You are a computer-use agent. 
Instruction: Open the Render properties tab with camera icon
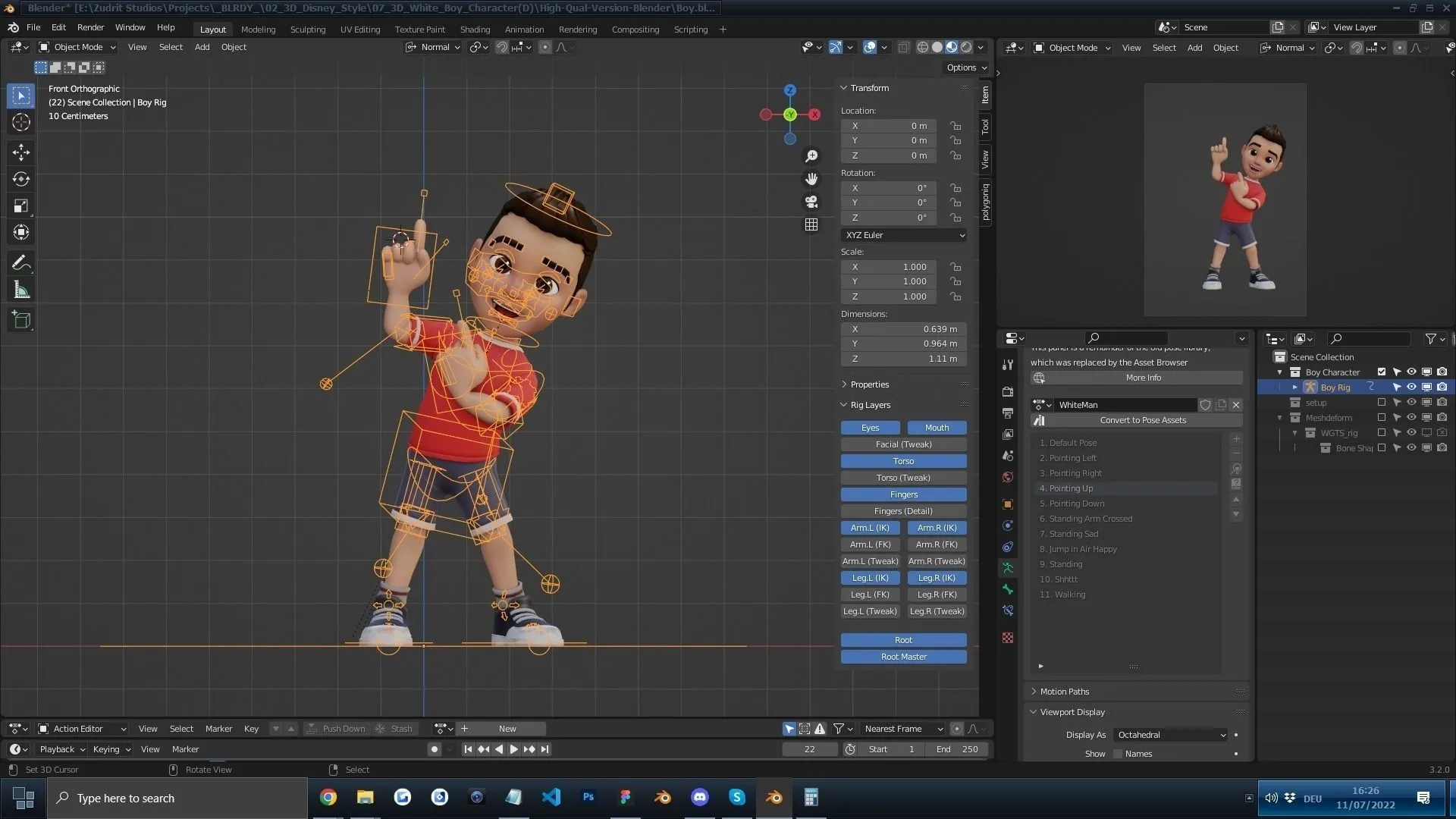click(1007, 392)
